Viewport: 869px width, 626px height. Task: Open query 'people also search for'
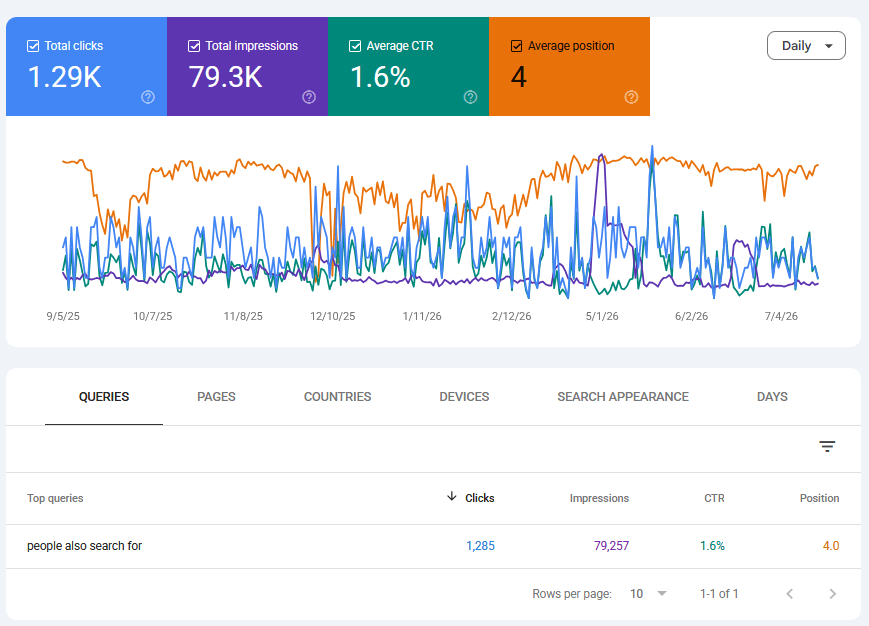click(84, 546)
